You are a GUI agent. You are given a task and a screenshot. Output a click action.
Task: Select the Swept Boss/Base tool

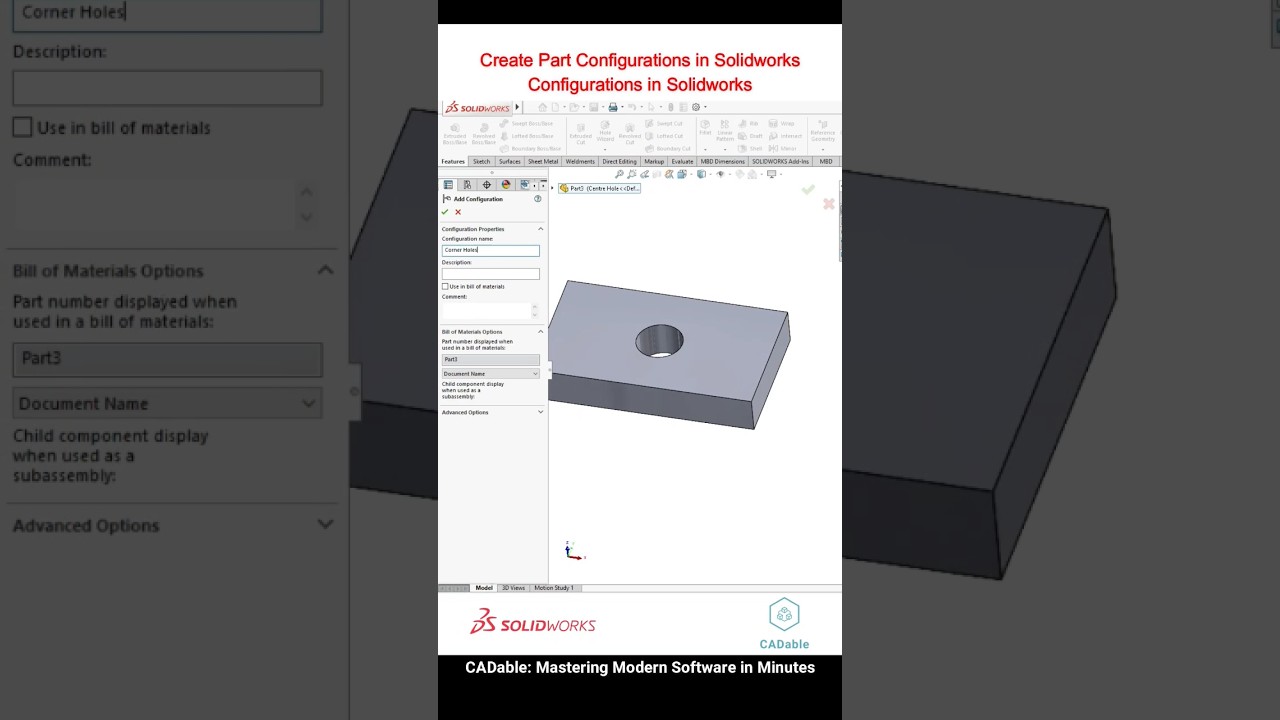coord(526,123)
